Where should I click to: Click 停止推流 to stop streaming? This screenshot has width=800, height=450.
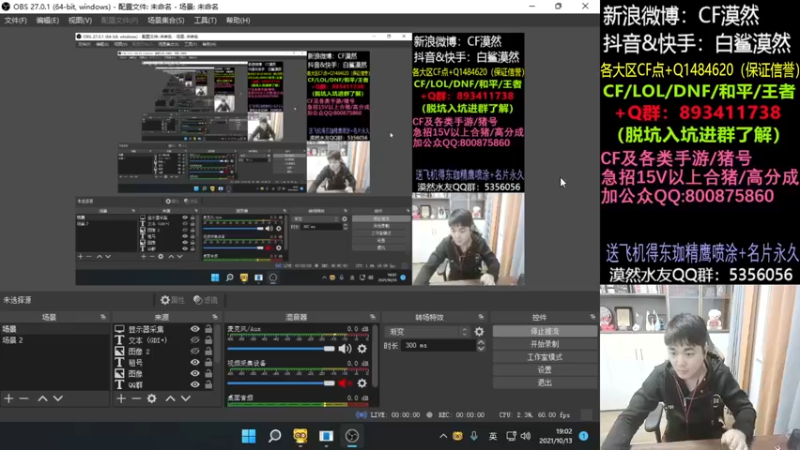click(544, 332)
